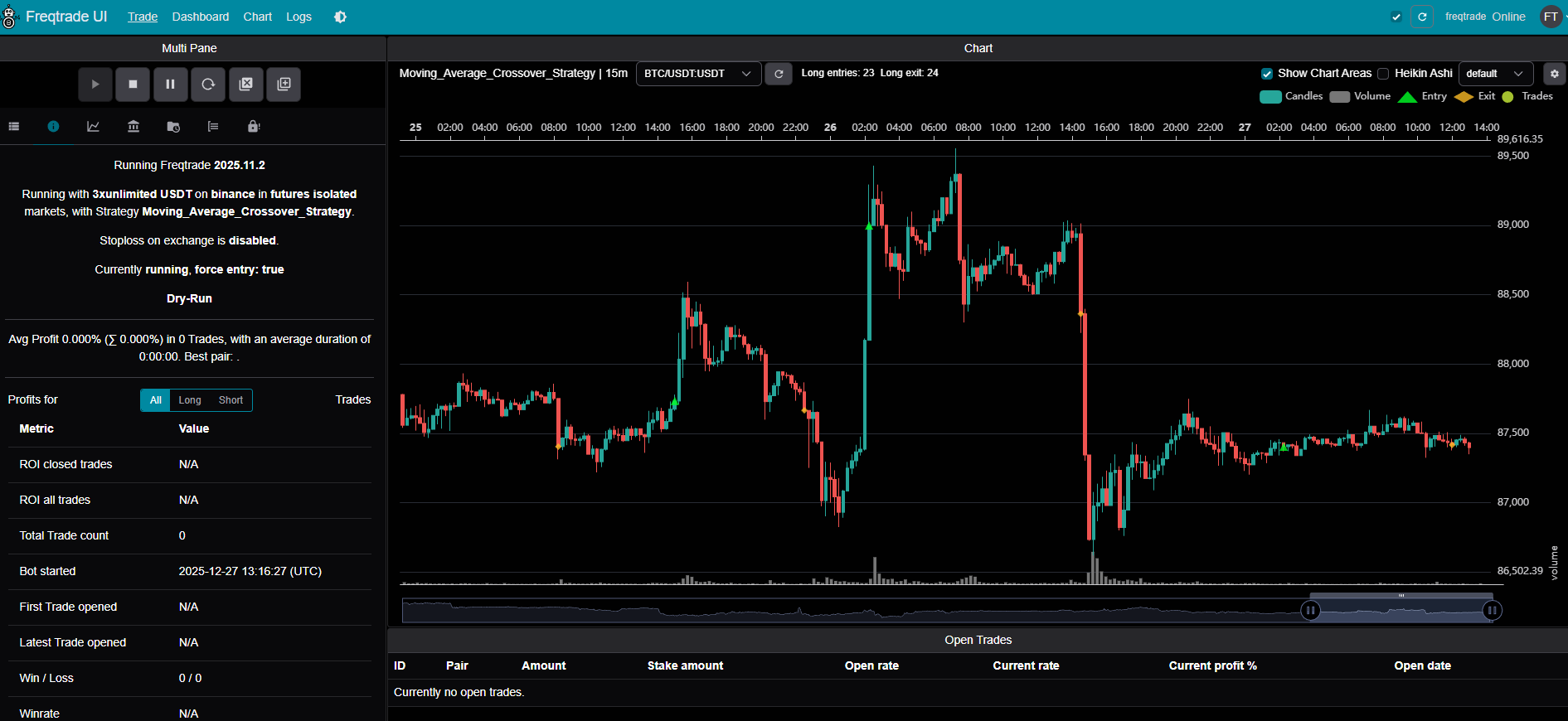
Task: Select the Long profits filter button
Action: [190, 400]
